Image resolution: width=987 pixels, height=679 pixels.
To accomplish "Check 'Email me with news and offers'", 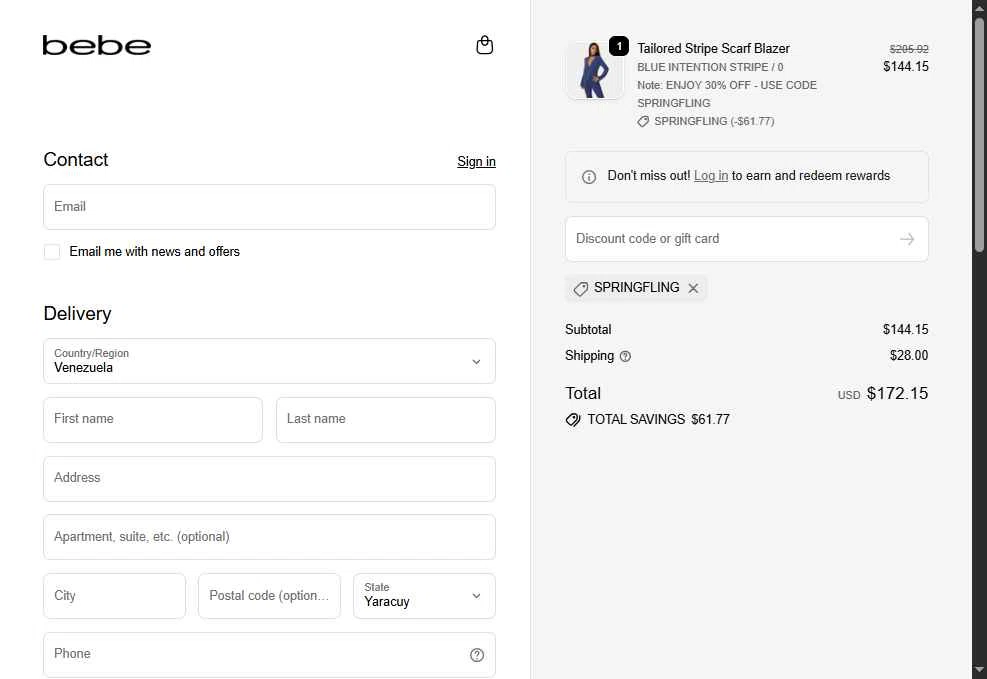I will tap(52, 252).
